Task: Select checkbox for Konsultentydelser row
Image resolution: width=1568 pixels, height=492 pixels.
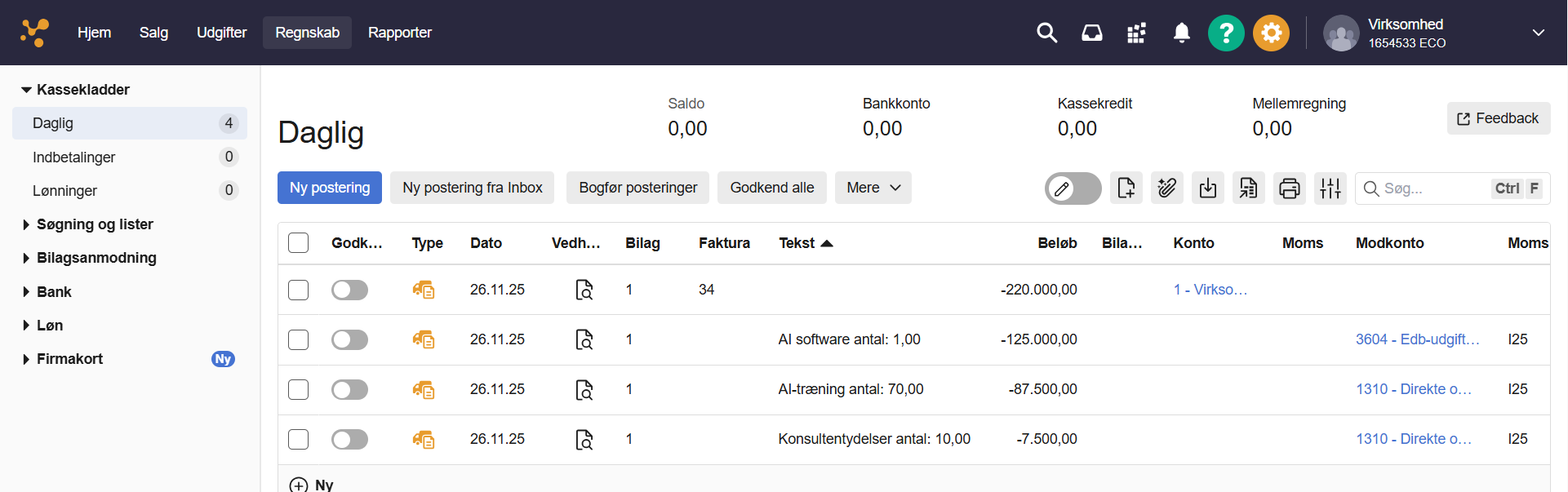Action: tap(299, 439)
